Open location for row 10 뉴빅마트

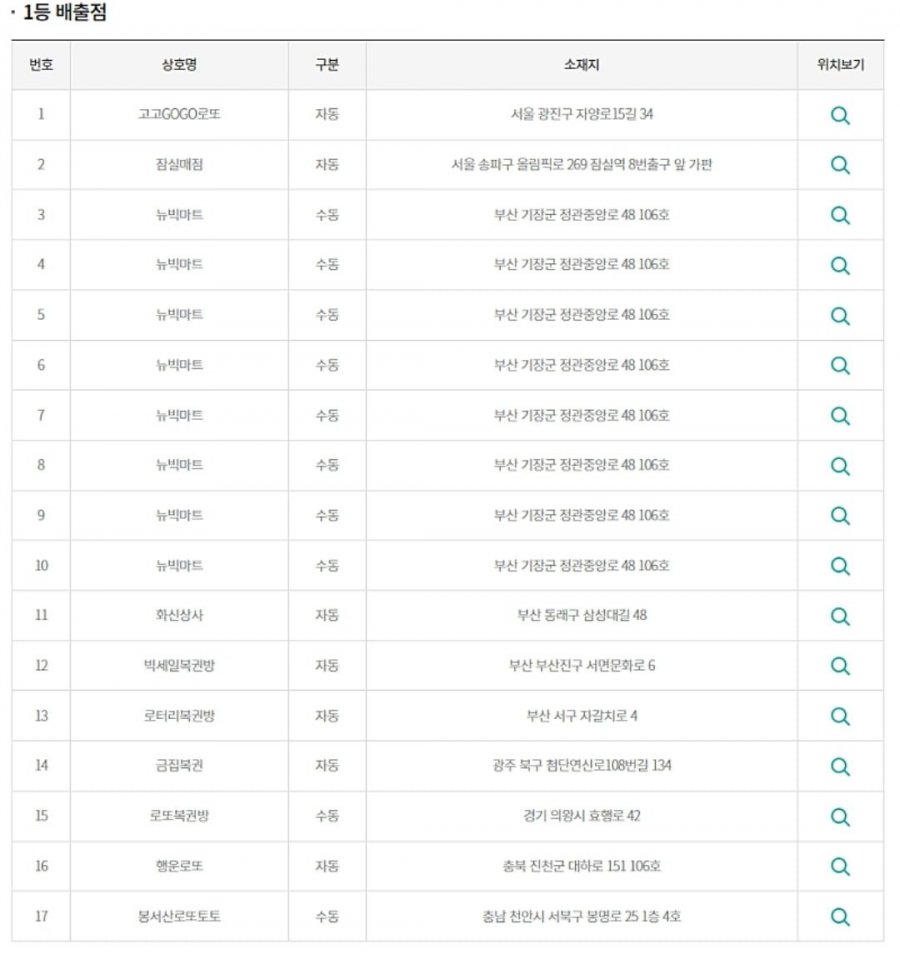pyautogui.click(x=840, y=566)
